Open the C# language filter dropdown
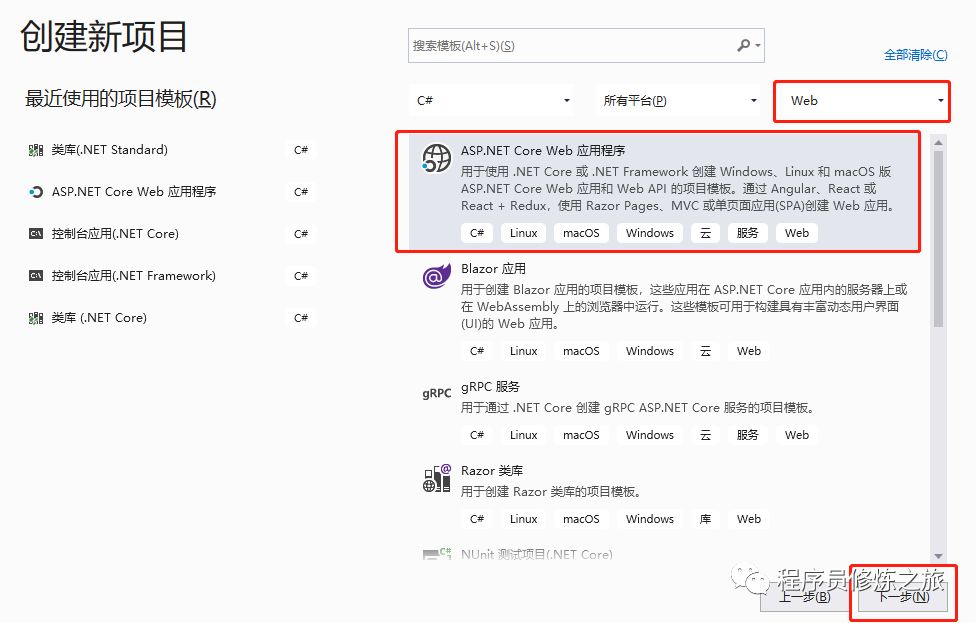Image resolution: width=976 pixels, height=623 pixels. click(x=493, y=101)
